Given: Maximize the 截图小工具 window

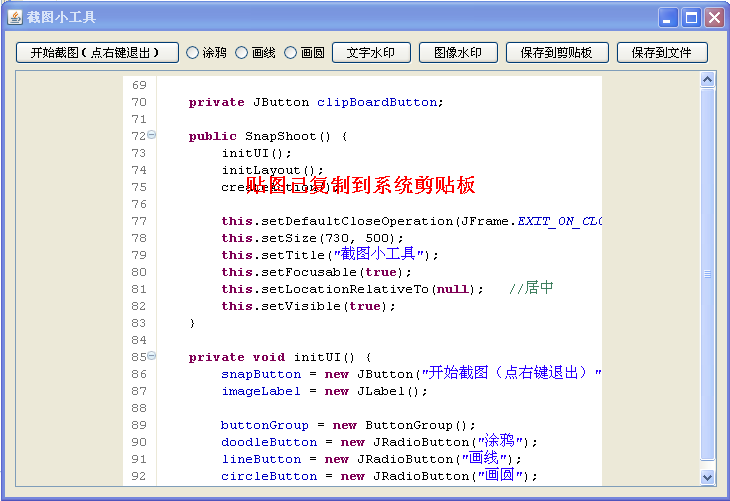Looking at the screenshot, I should 691,18.
